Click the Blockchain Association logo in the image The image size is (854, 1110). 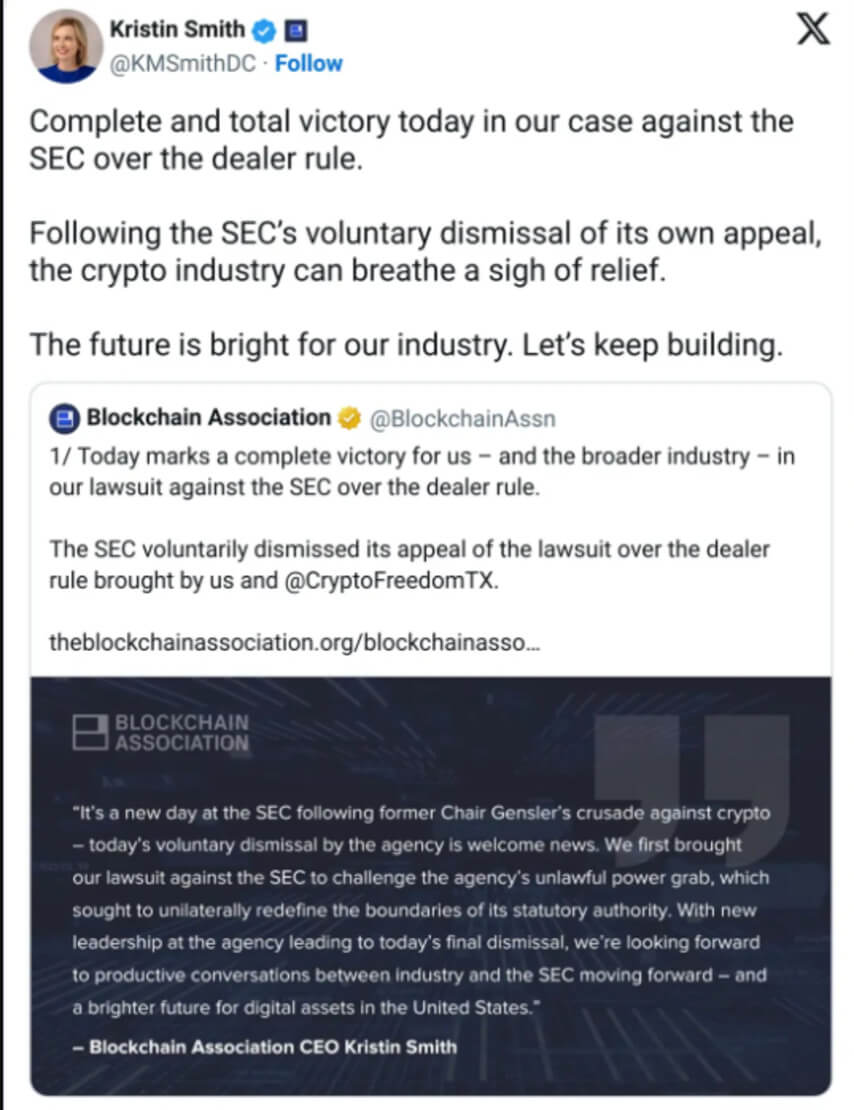tap(161, 733)
